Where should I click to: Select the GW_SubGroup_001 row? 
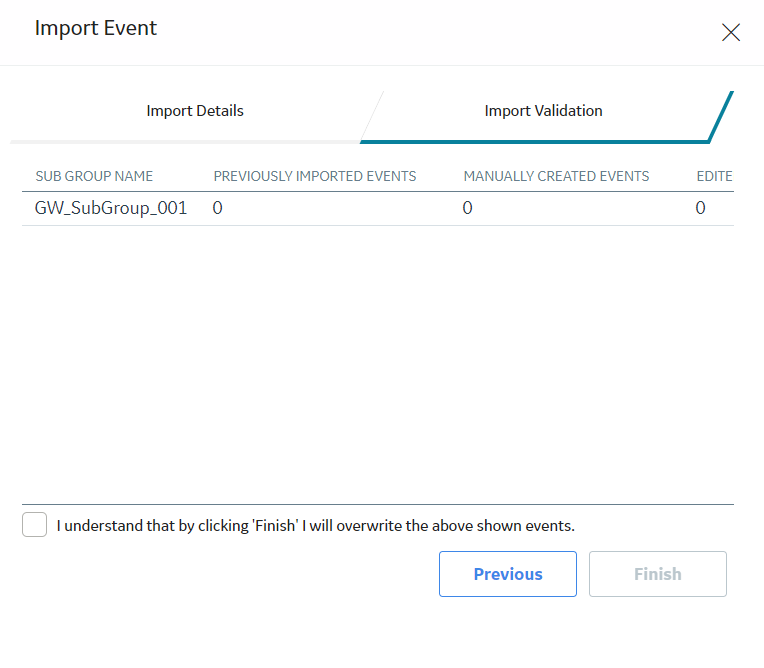(x=378, y=209)
